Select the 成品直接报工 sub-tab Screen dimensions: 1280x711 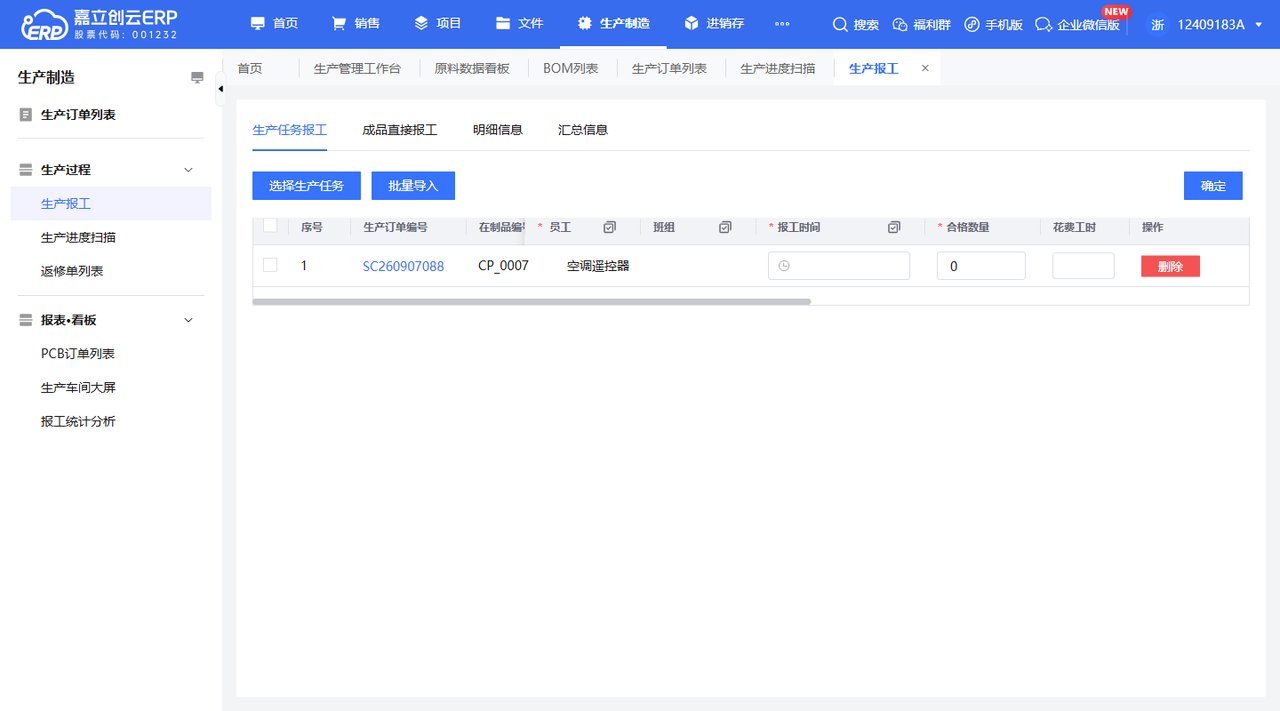coord(400,130)
